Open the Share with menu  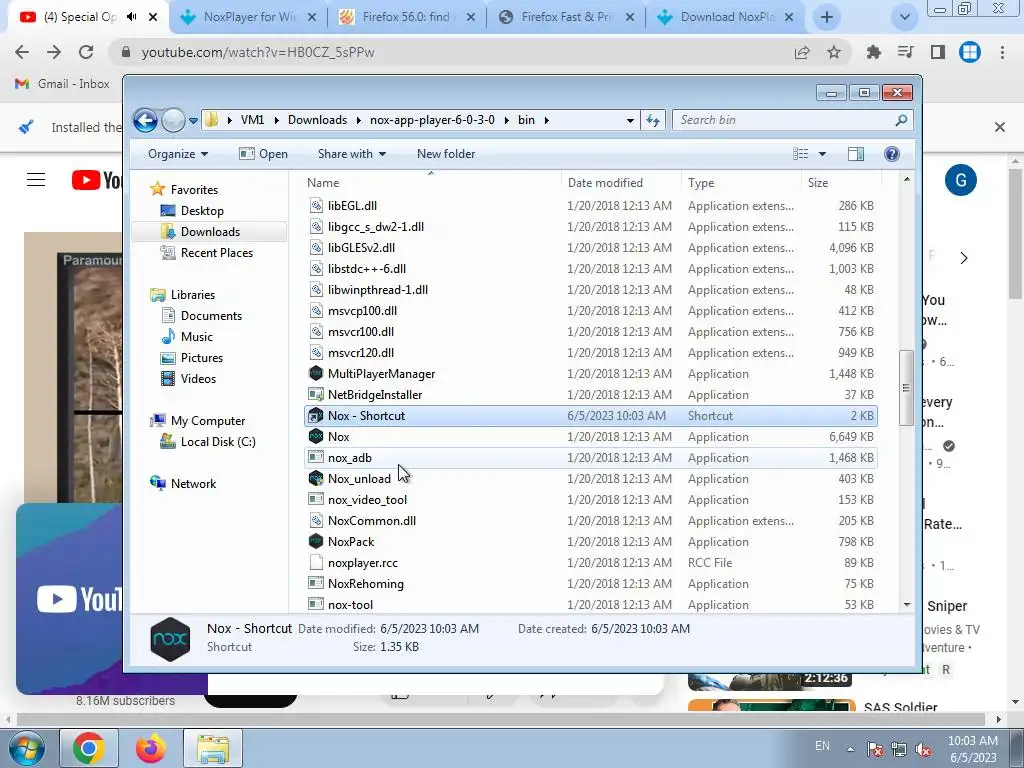click(x=352, y=154)
